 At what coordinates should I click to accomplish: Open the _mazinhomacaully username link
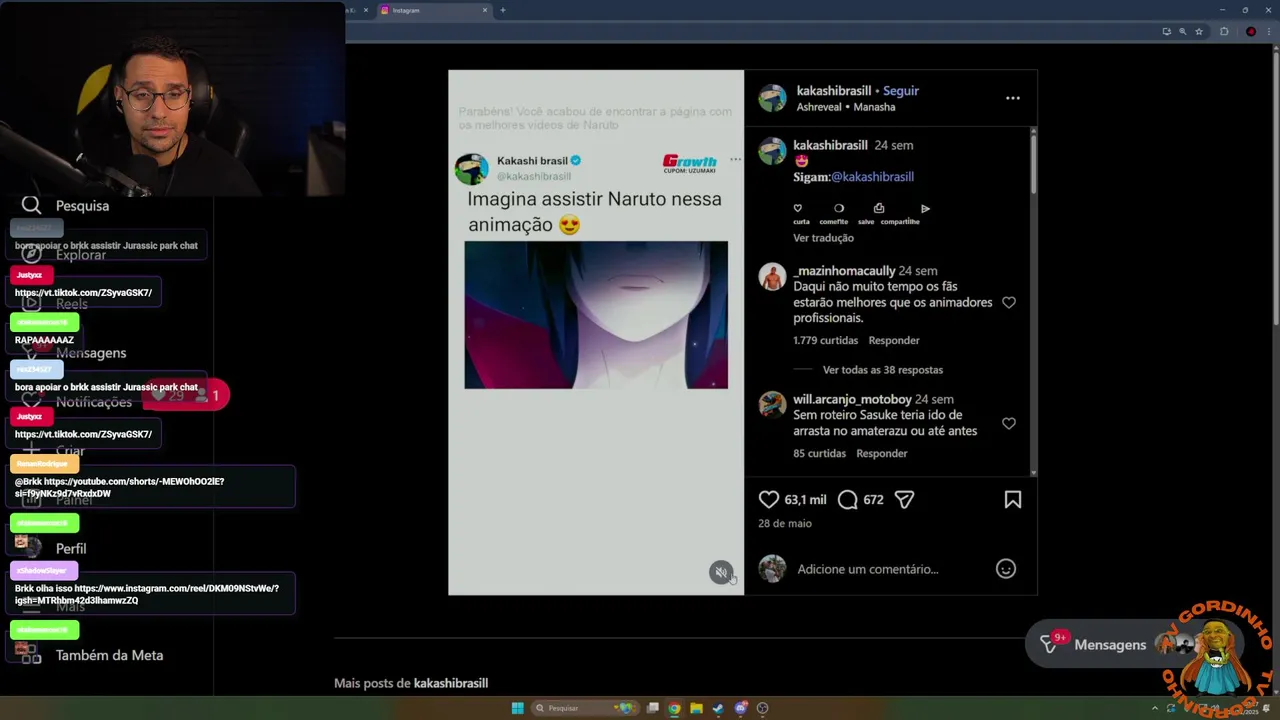(x=844, y=271)
